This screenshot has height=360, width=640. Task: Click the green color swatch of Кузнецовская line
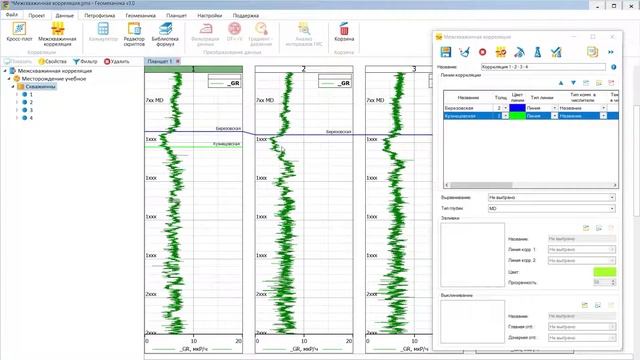point(517,116)
